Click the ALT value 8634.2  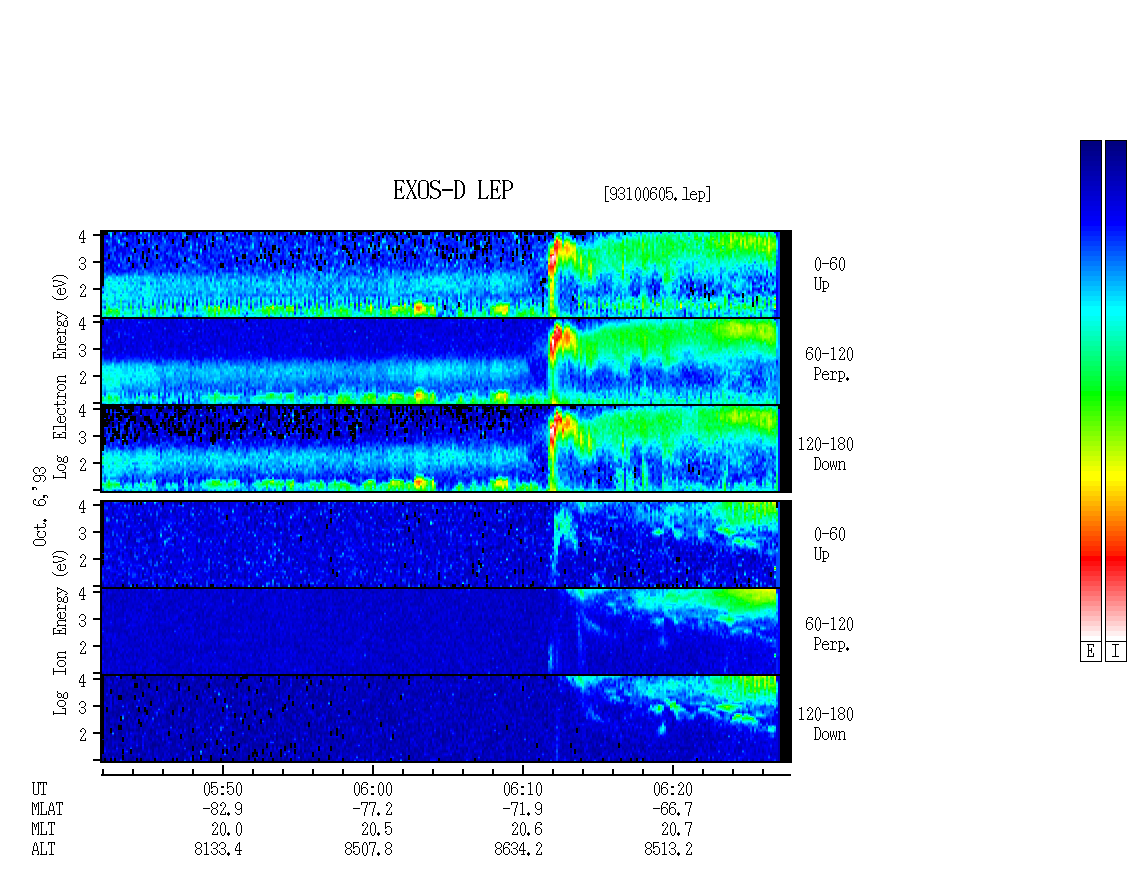(x=518, y=849)
